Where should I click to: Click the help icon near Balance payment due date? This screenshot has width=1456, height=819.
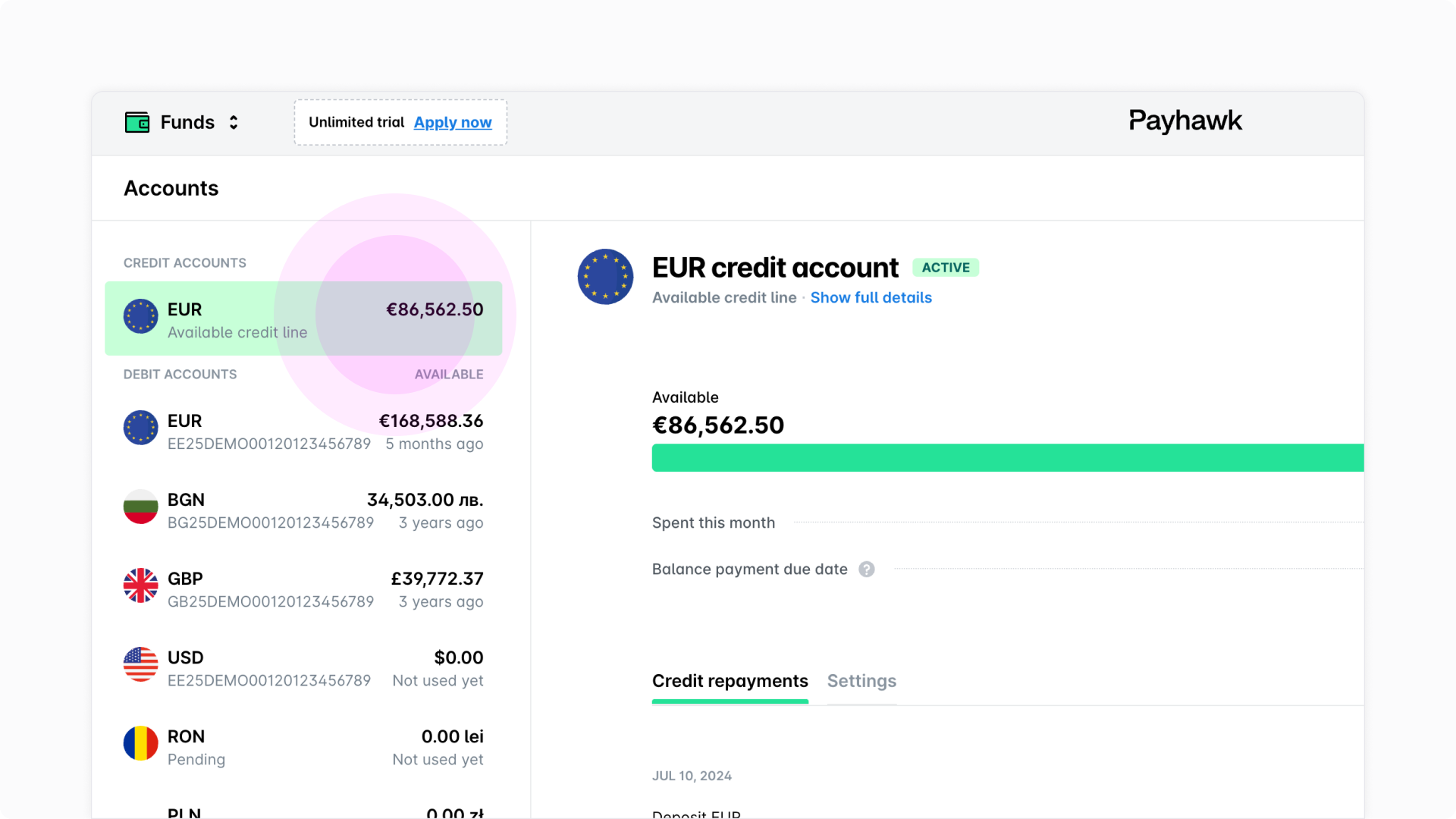(866, 570)
